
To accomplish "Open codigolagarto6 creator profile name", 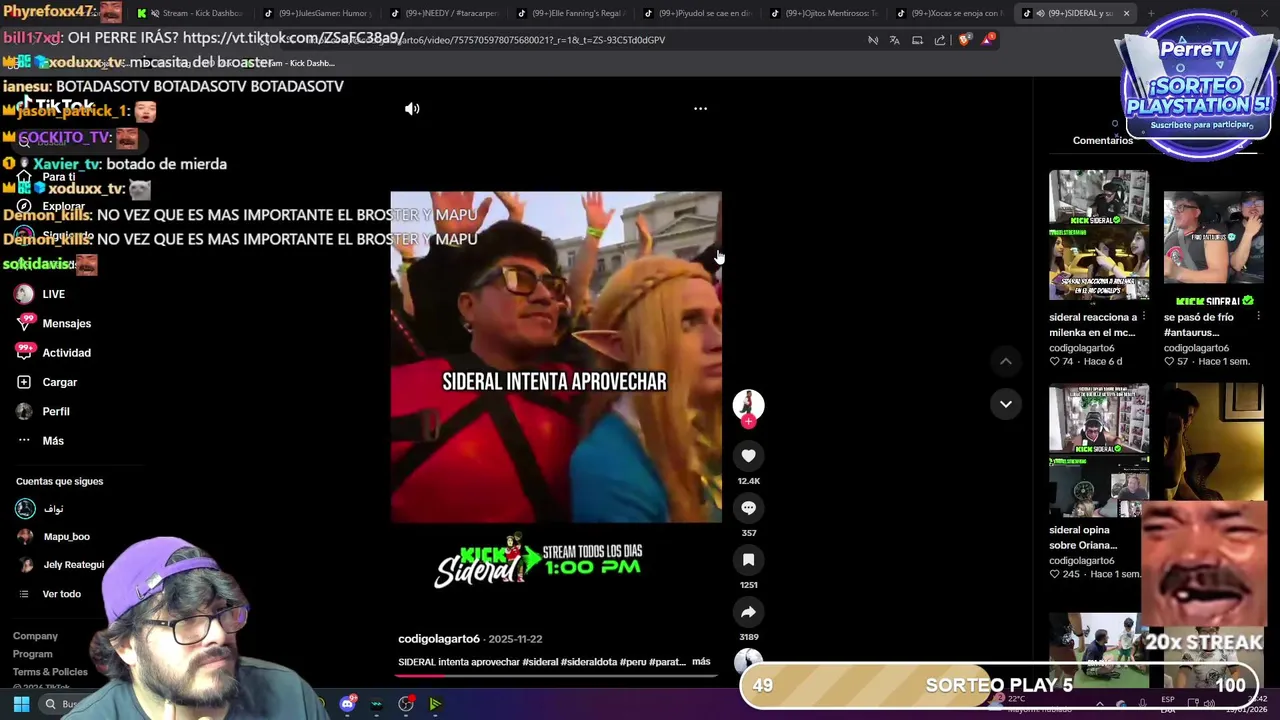I will tap(439, 639).
